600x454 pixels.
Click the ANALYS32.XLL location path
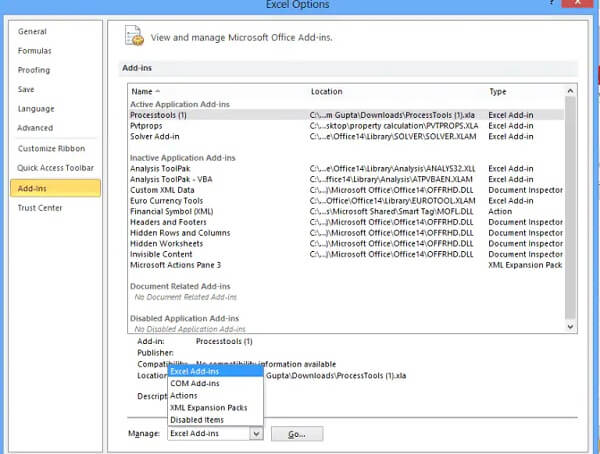coord(392,168)
